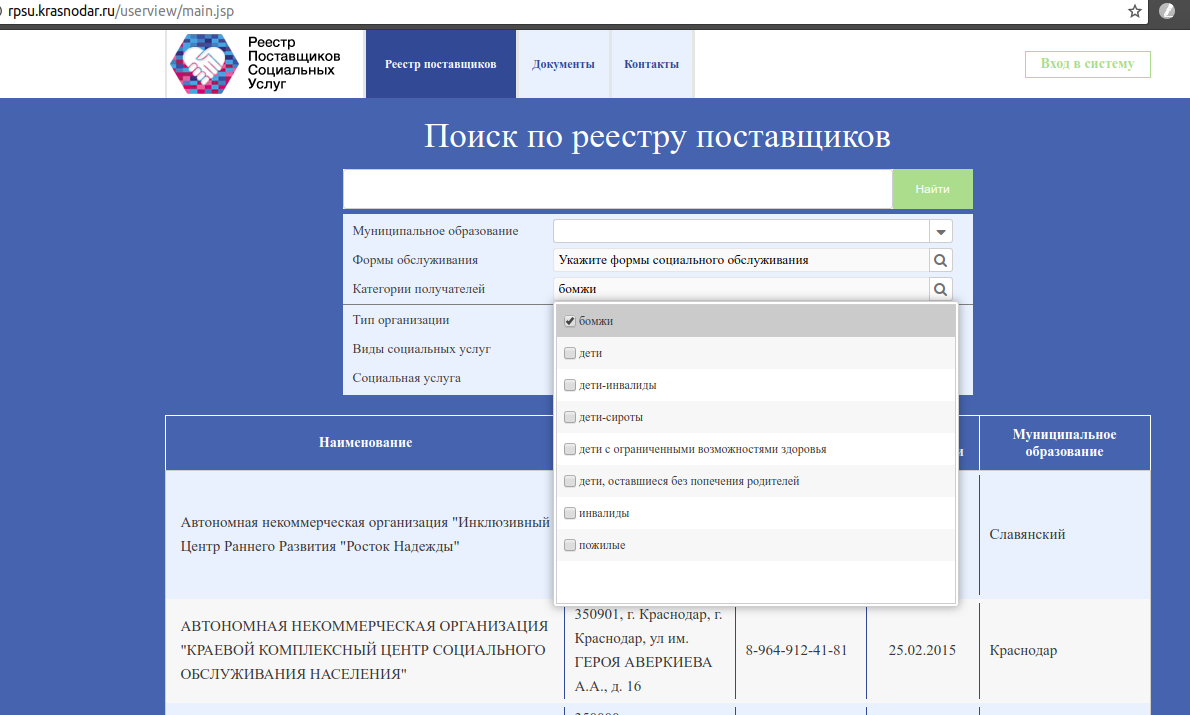Click the green Найти button

pyautogui.click(x=932, y=189)
